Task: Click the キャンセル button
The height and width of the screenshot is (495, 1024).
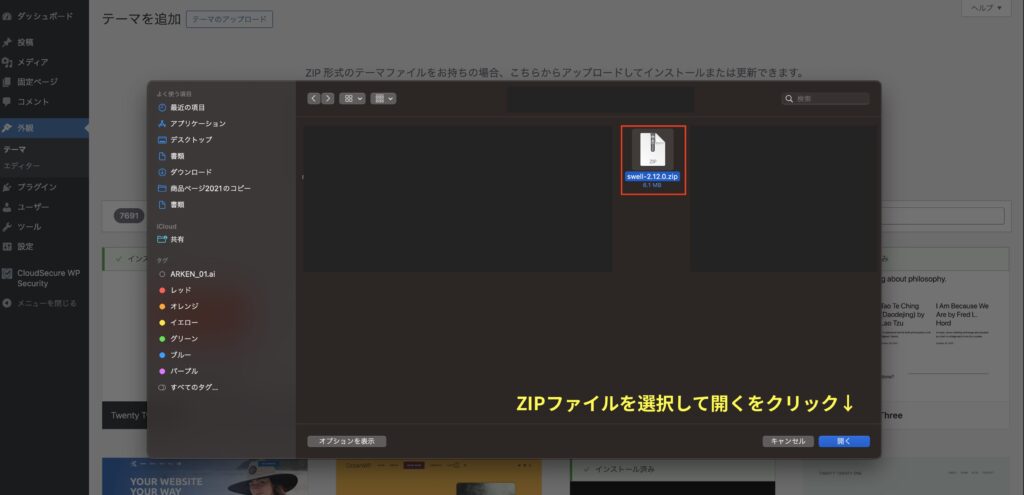Action: (787, 441)
